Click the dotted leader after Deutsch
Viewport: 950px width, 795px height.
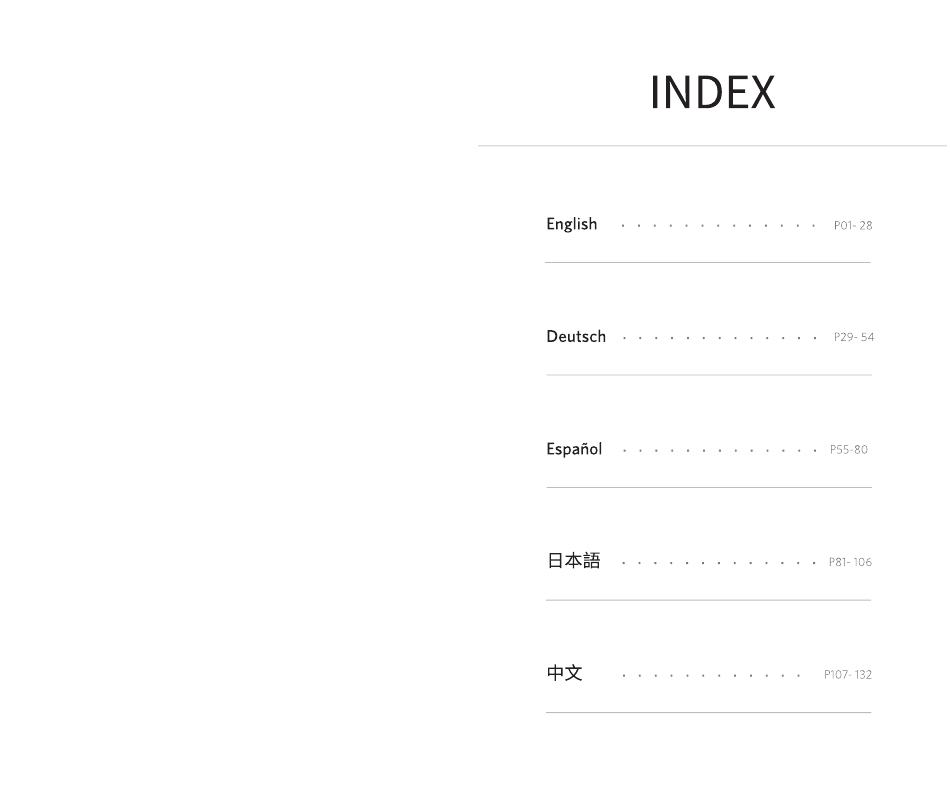(x=719, y=338)
